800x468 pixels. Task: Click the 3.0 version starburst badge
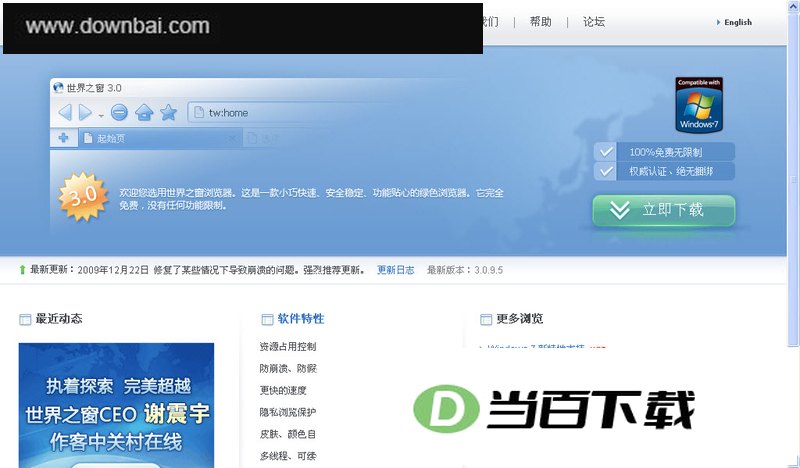pos(83,196)
